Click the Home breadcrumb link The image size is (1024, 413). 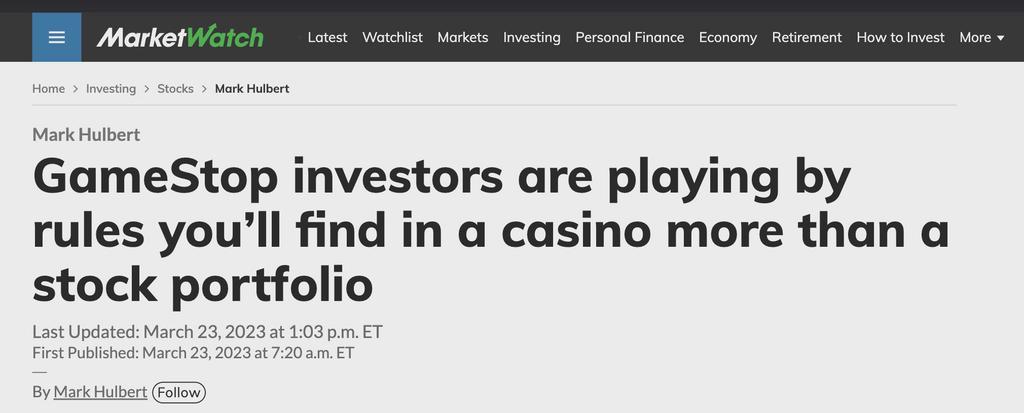pyautogui.click(x=48, y=88)
